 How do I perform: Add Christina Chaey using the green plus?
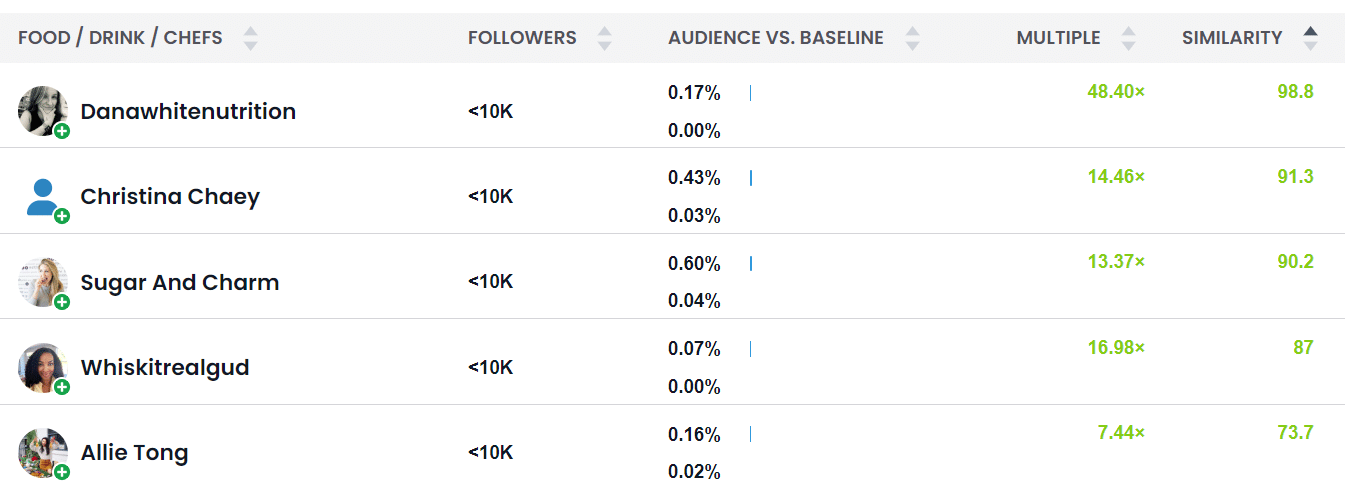[x=62, y=216]
